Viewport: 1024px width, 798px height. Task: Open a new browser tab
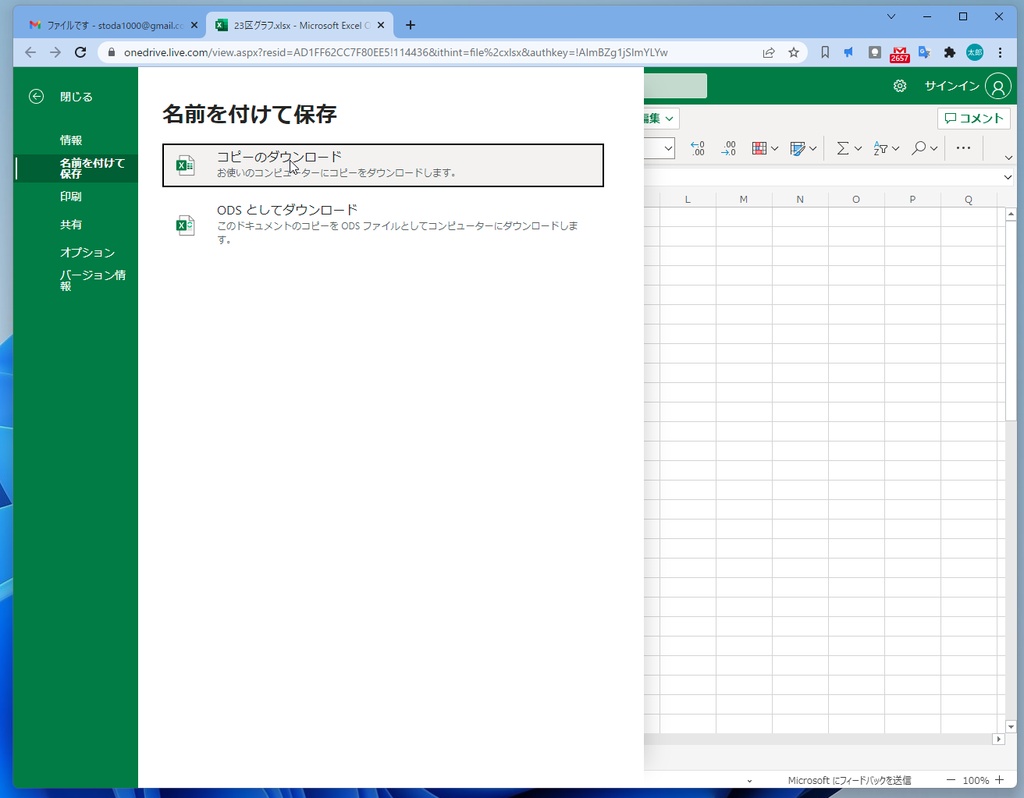click(x=410, y=25)
